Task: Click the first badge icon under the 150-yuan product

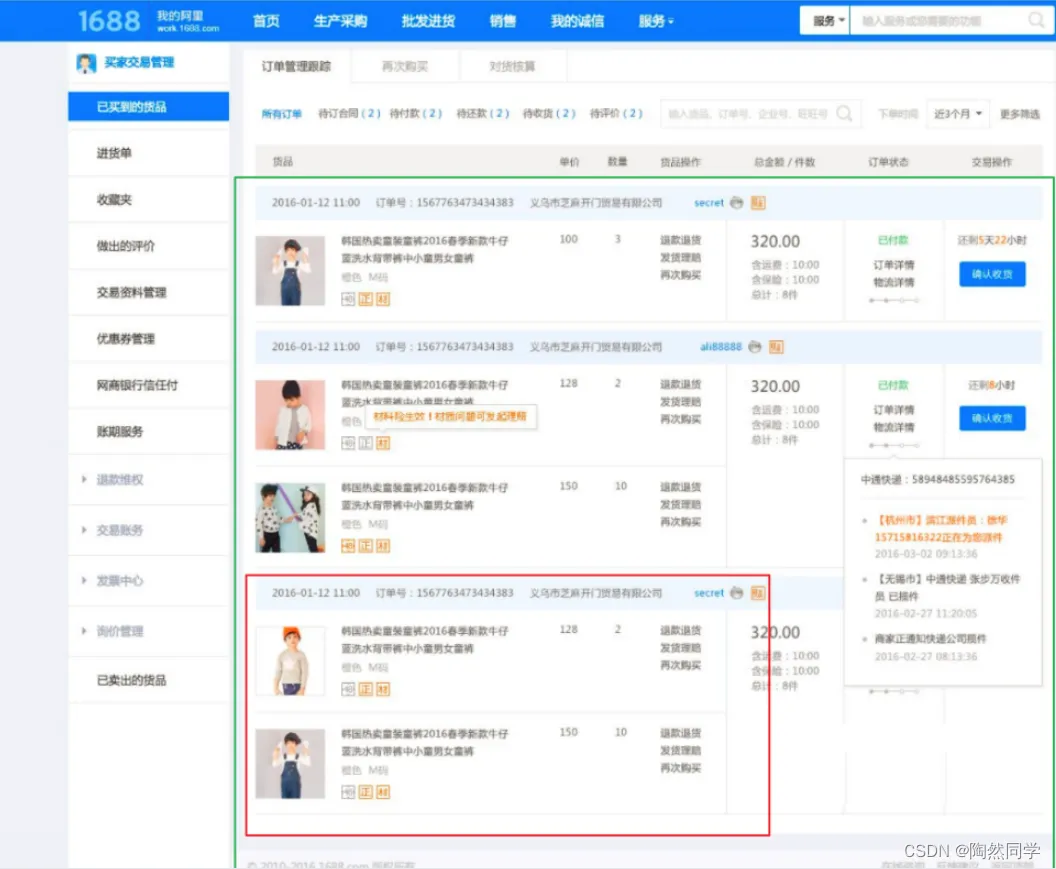Action: tap(348, 545)
